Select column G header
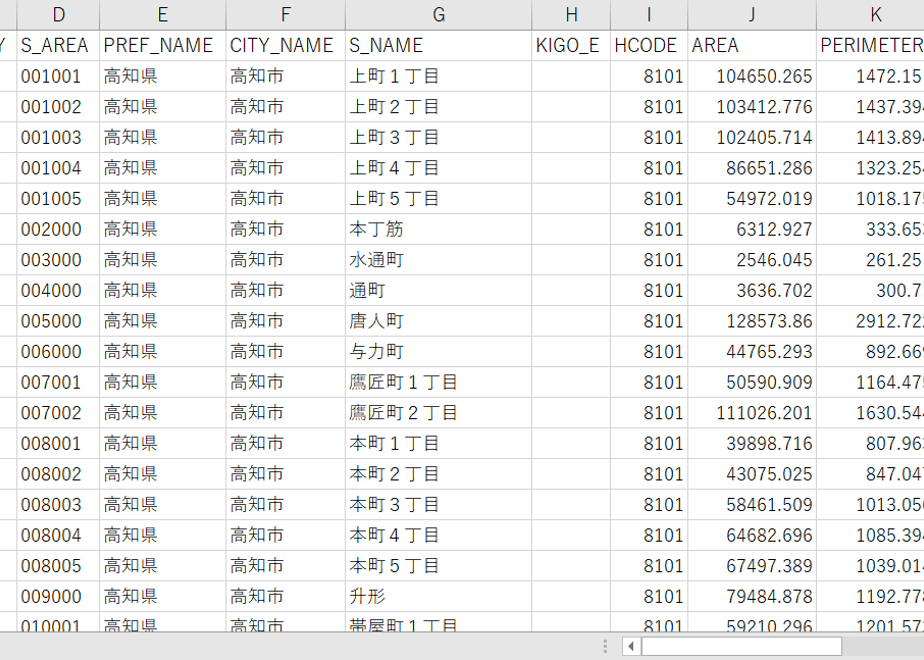924x660 pixels. coord(438,15)
